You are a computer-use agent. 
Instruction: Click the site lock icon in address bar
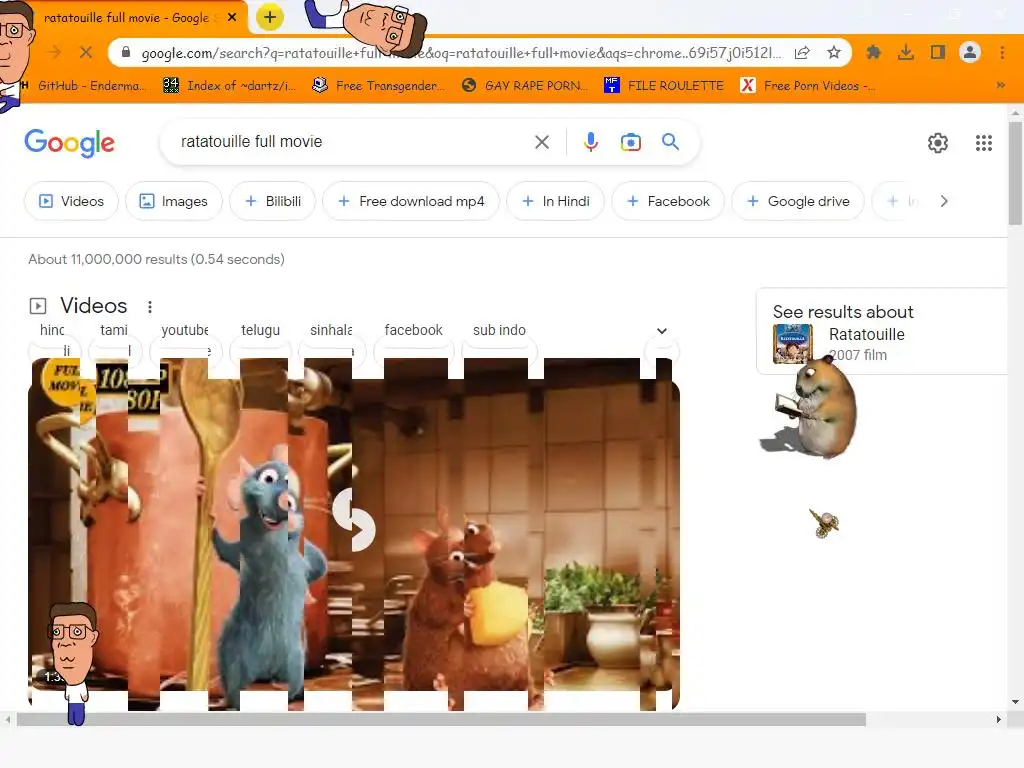point(126,52)
